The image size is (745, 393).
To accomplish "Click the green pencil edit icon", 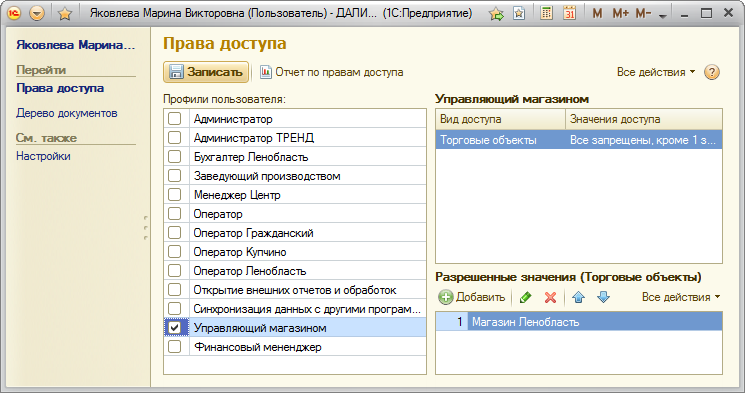I will [x=525, y=297].
